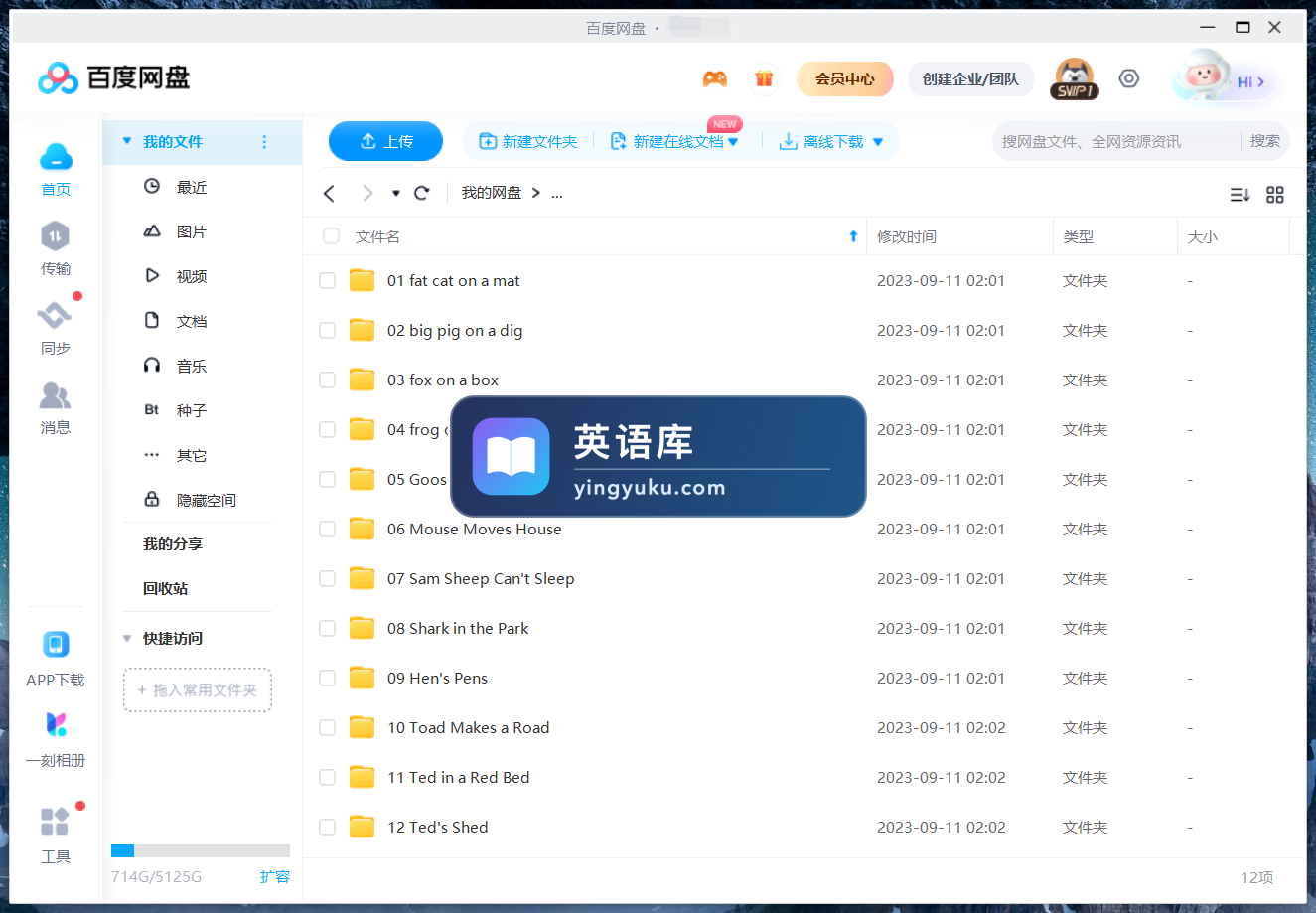The image size is (1316, 913).
Task: Collapse the 快捷访问 section
Action: pyautogui.click(x=127, y=638)
